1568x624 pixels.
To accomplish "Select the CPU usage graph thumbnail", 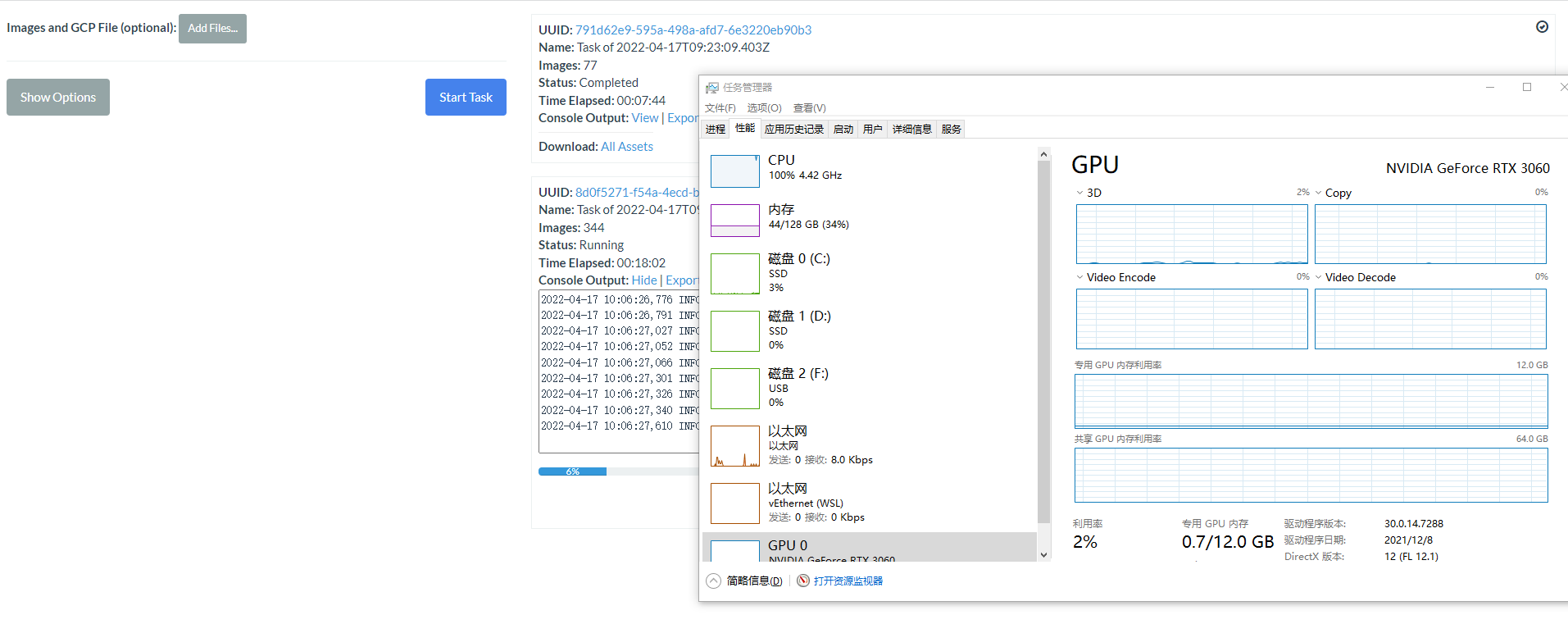I will [x=734, y=171].
